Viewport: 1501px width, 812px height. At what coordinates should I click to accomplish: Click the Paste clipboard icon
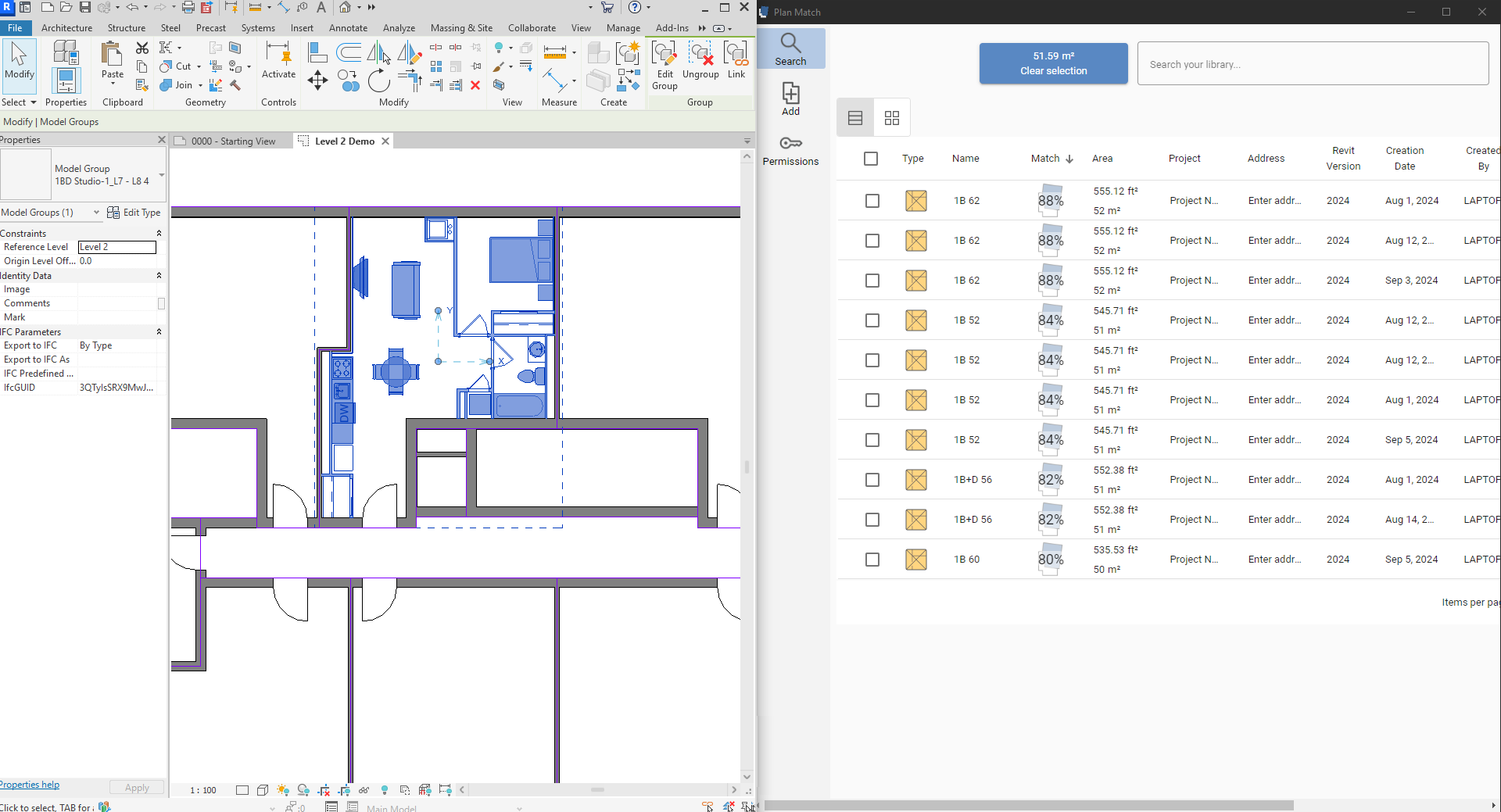tap(112, 55)
